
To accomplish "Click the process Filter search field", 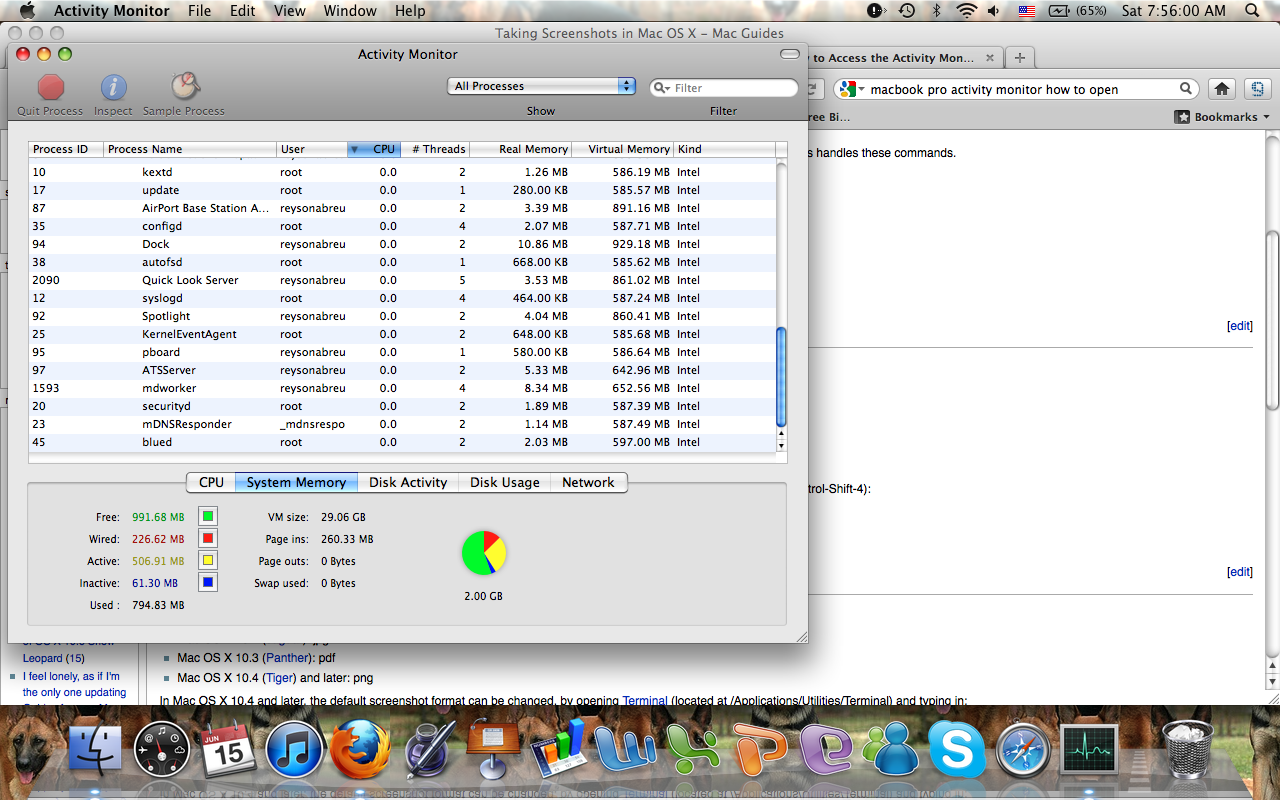I will [x=723, y=87].
